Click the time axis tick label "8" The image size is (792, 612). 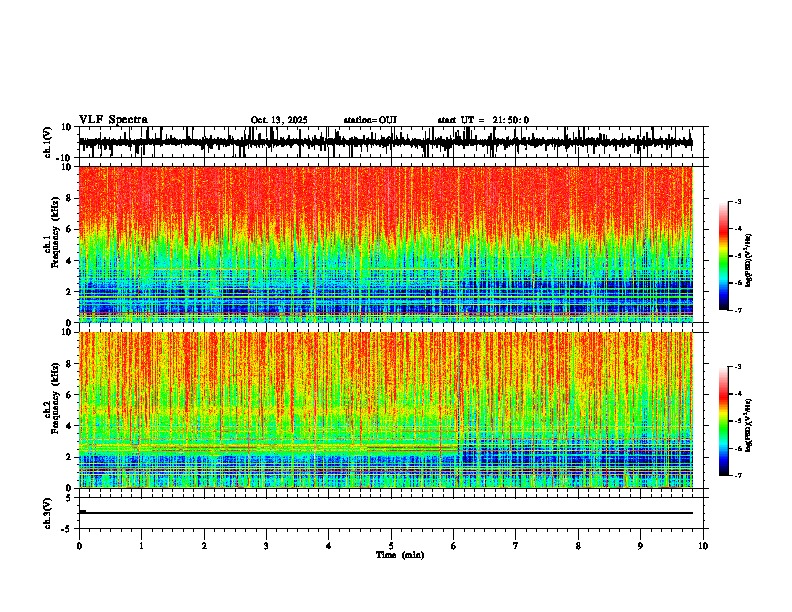pos(578,546)
